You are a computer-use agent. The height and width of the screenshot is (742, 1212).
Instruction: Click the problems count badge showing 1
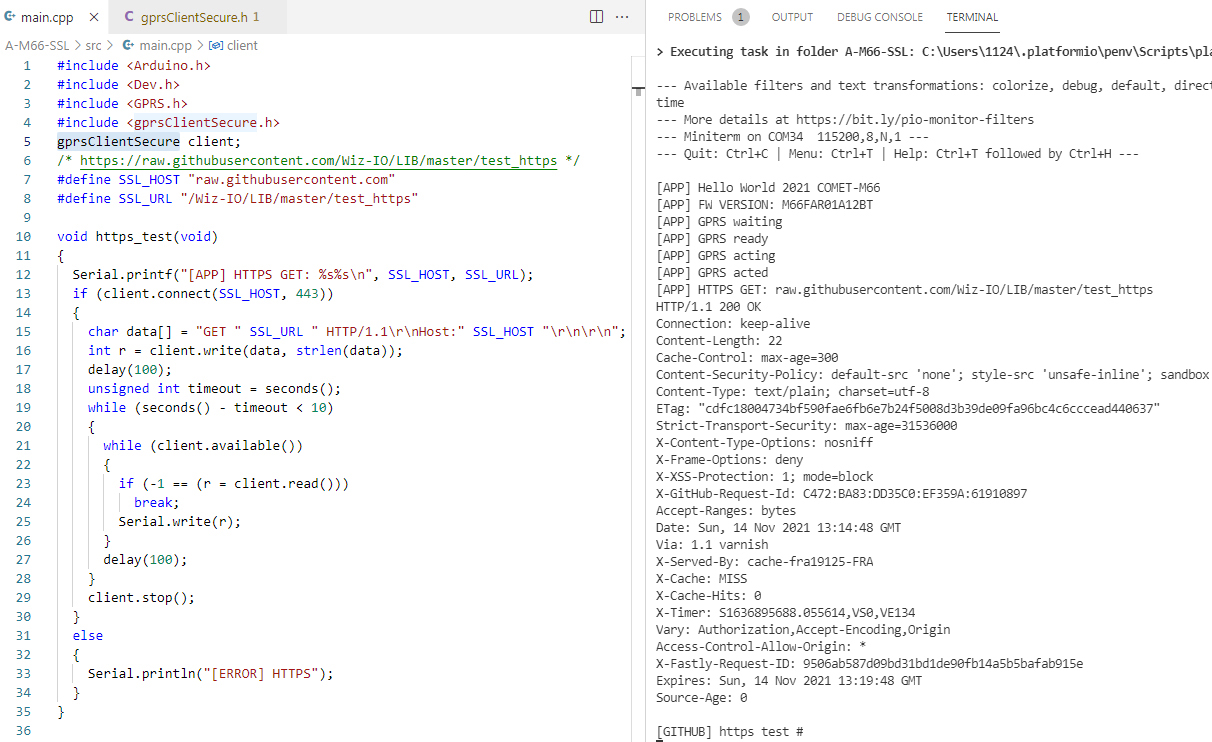(x=741, y=17)
